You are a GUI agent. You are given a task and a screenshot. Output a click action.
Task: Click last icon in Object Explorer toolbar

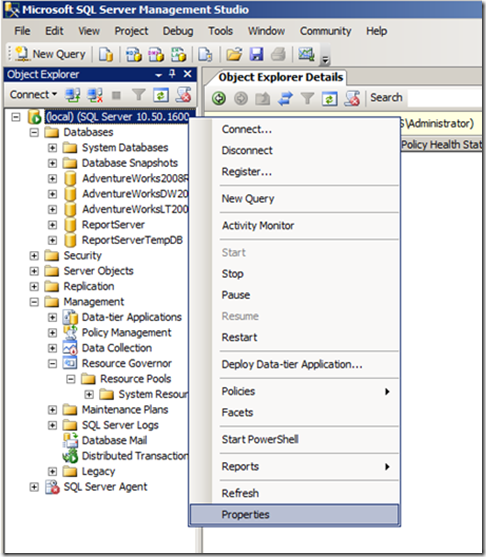[x=183, y=95]
